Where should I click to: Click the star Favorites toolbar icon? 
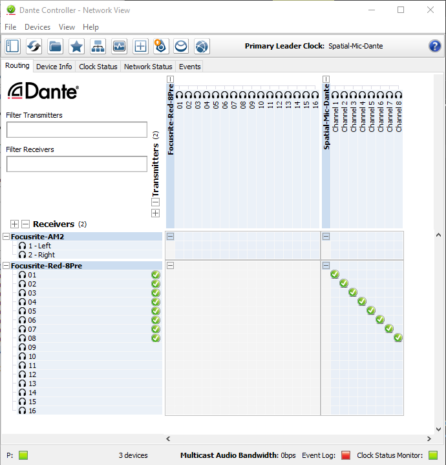point(76,46)
